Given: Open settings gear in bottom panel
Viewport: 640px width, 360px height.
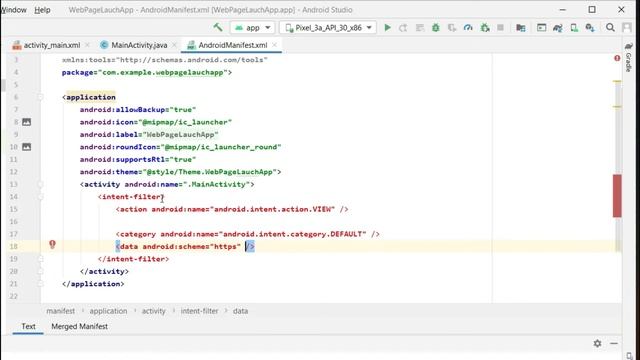Looking at the screenshot, I should tap(598, 343).
